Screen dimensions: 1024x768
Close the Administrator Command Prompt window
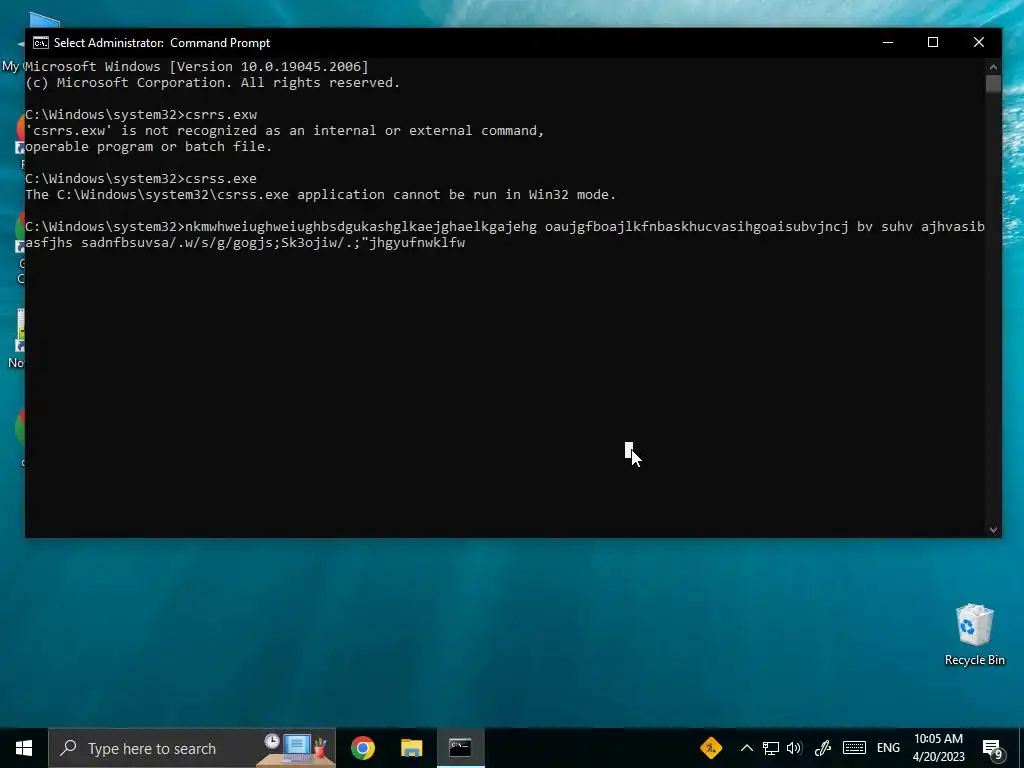[x=978, y=42]
